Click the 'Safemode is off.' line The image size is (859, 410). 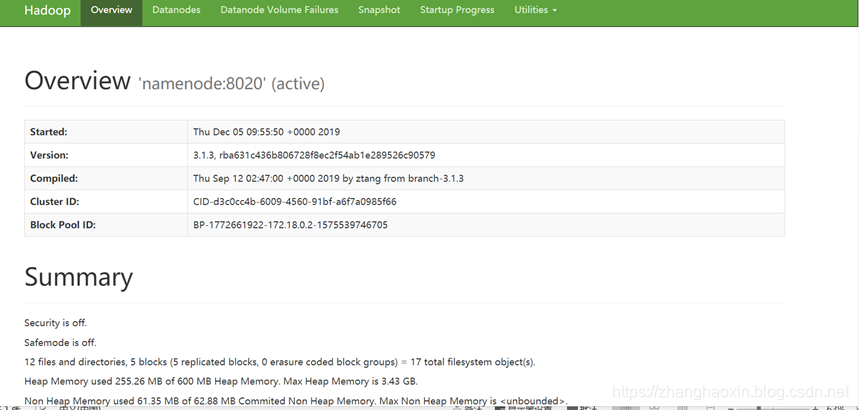(x=60, y=343)
